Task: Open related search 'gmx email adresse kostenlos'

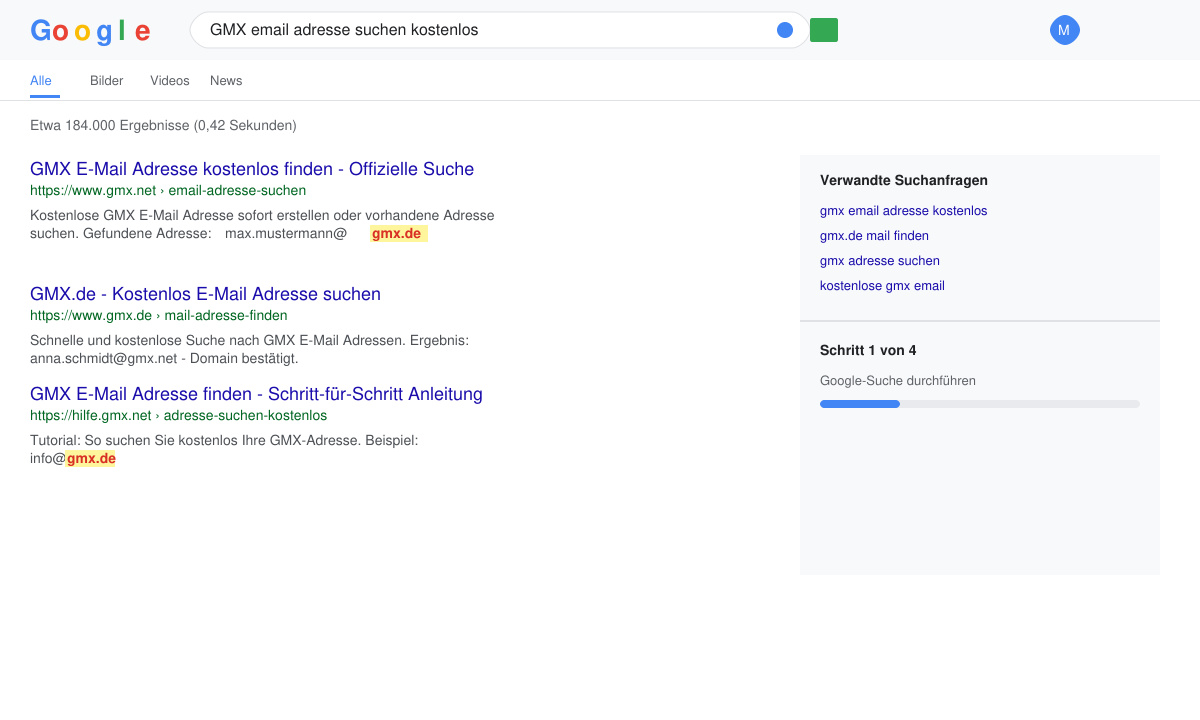Action: pyautogui.click(x=903, y=211)
